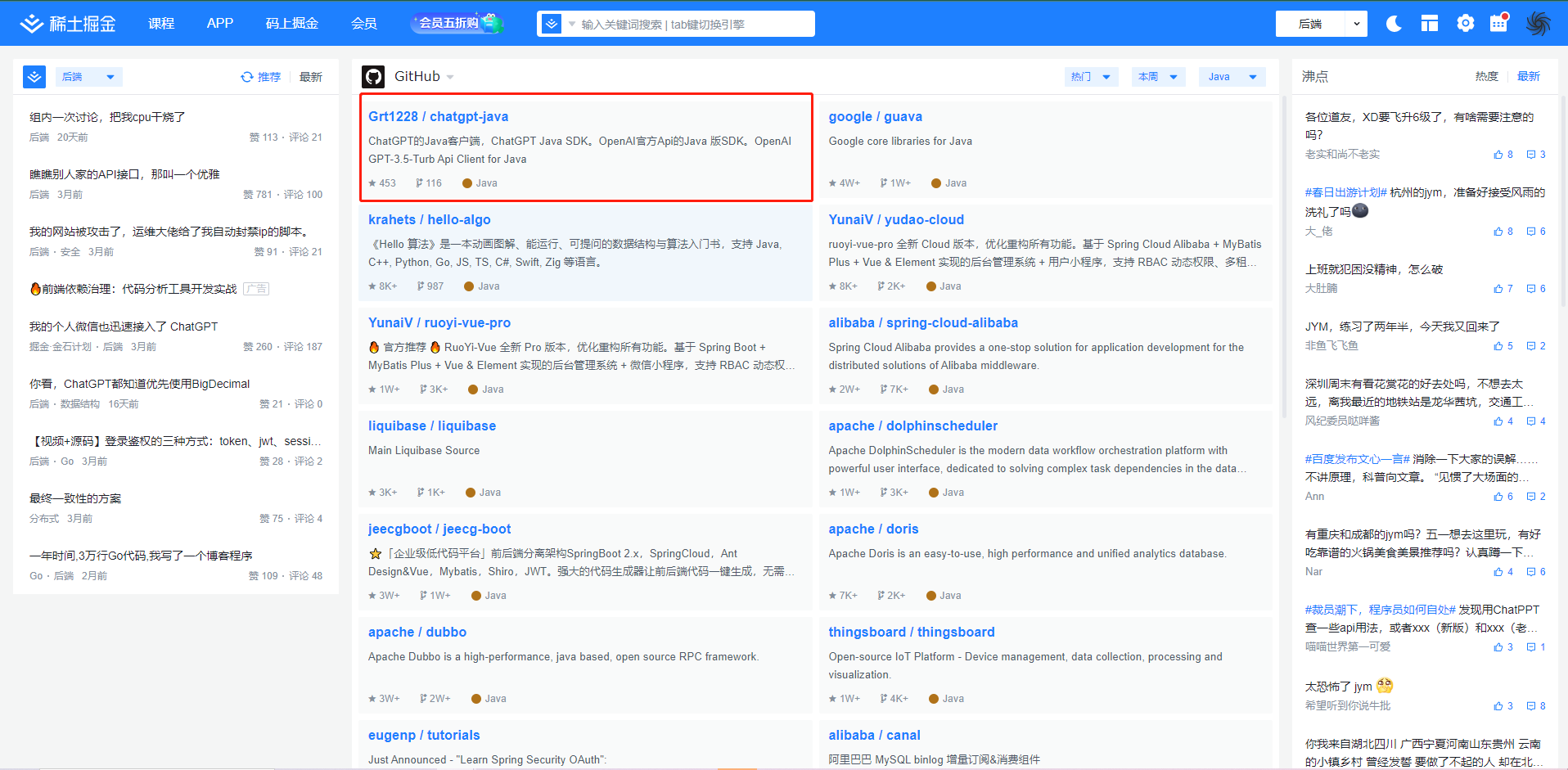
Task: Click the user avatar spiral icon
Action: 1539,24
